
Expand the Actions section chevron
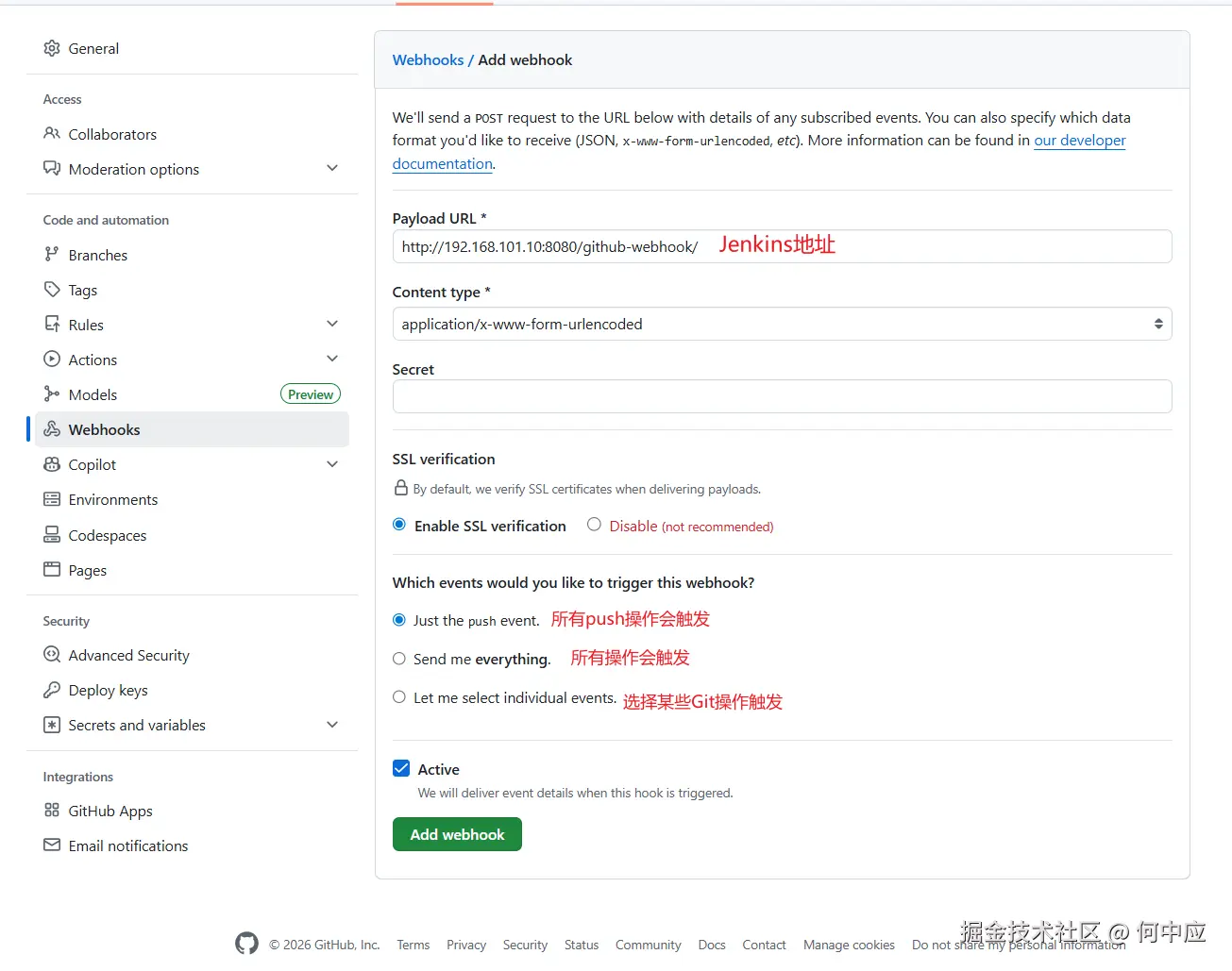tap(332, 359)
